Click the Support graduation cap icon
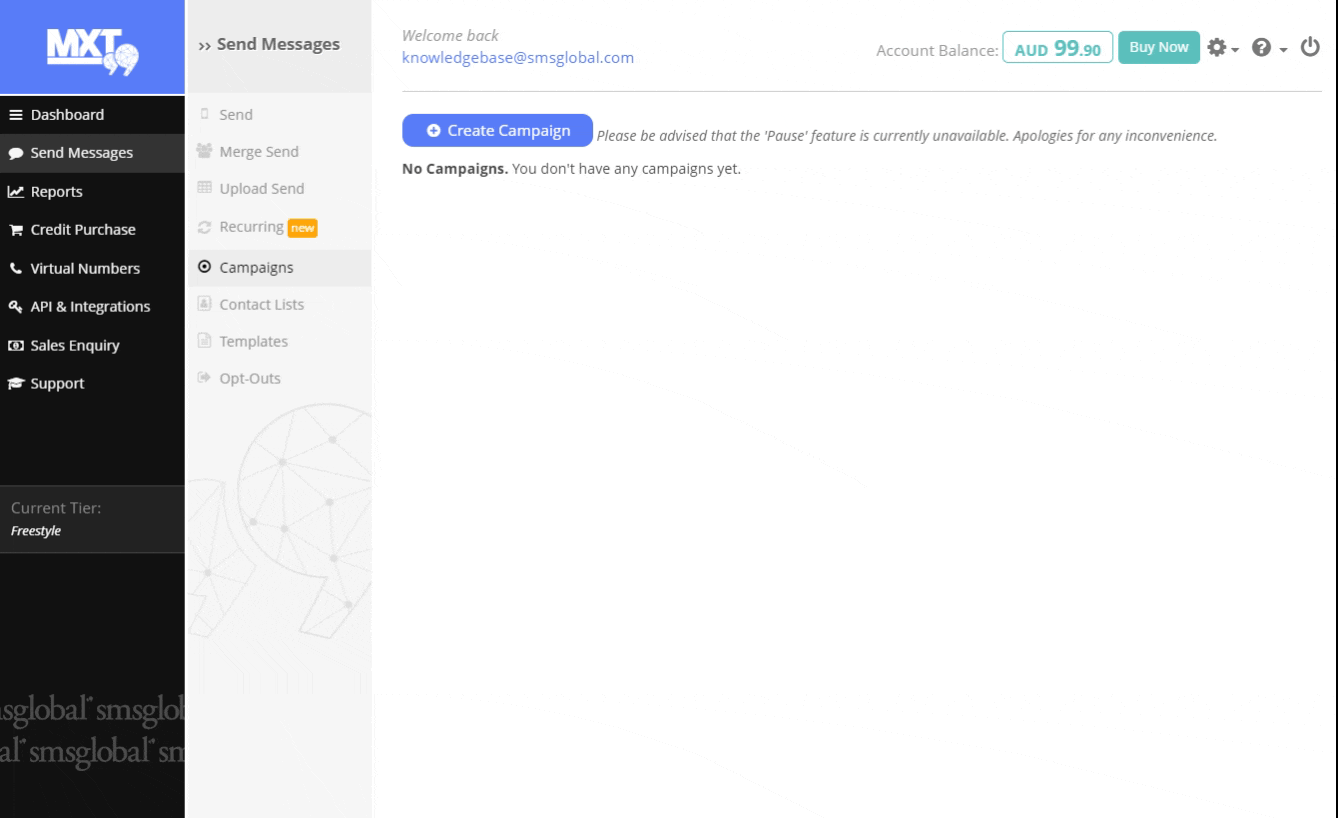1338x818 pixels. tap(16, 384)
